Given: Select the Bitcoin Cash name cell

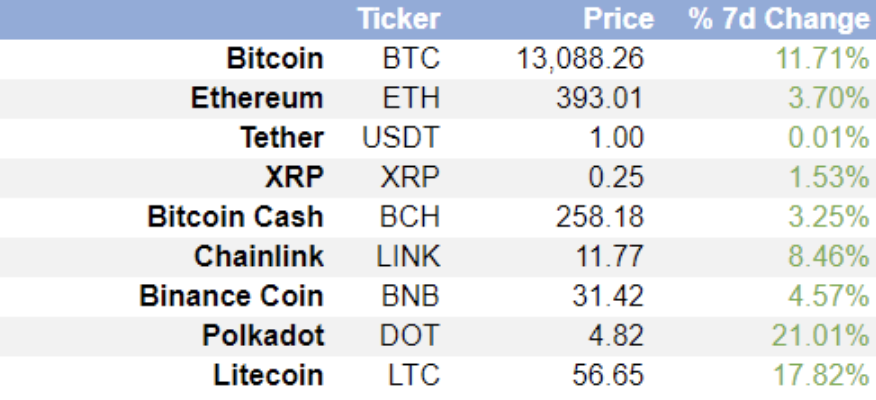Looking at the screenshot, I should (x=235, y=217).
